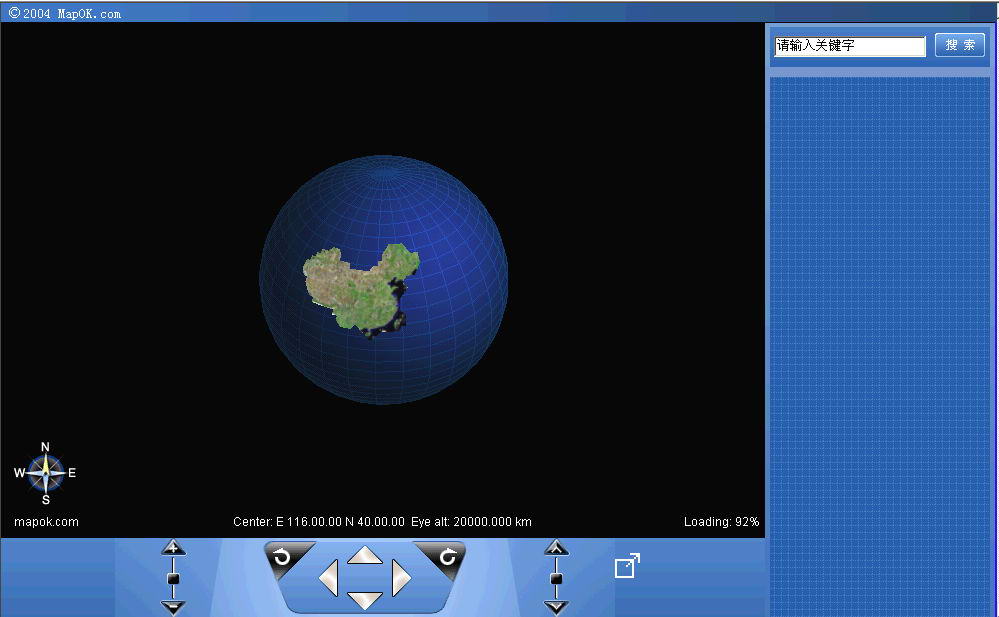Image resolution: width=999 pixels, height=617 pixels.
Task: Click the zoom slider handle
Action: 174,578
